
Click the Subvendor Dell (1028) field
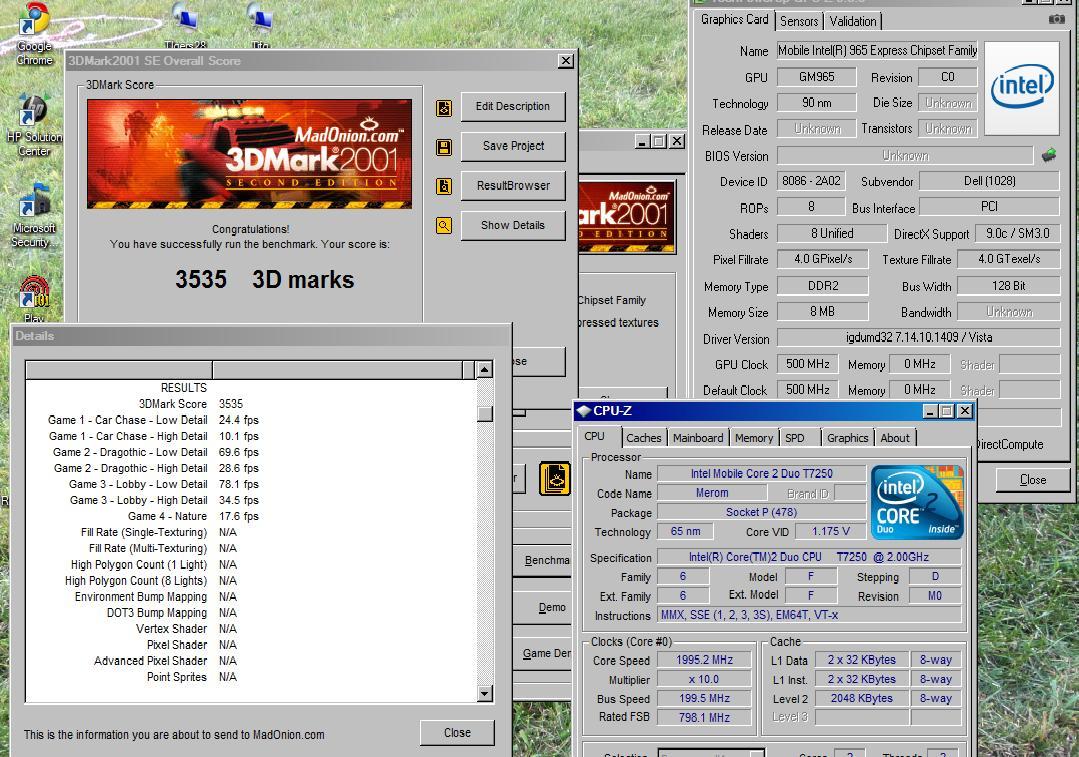point(990,182)
